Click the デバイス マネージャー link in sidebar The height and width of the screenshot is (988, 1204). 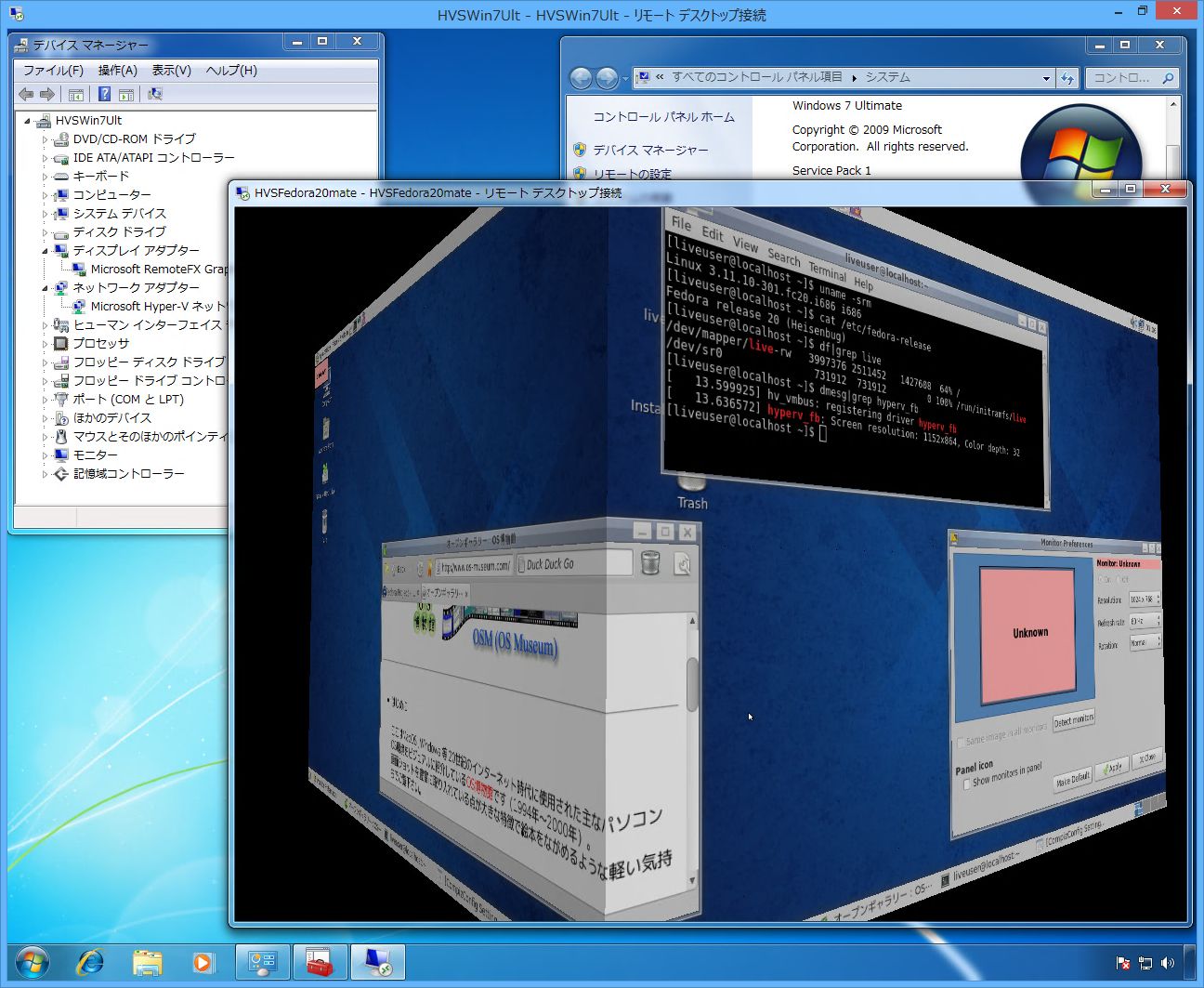(650, 149)
